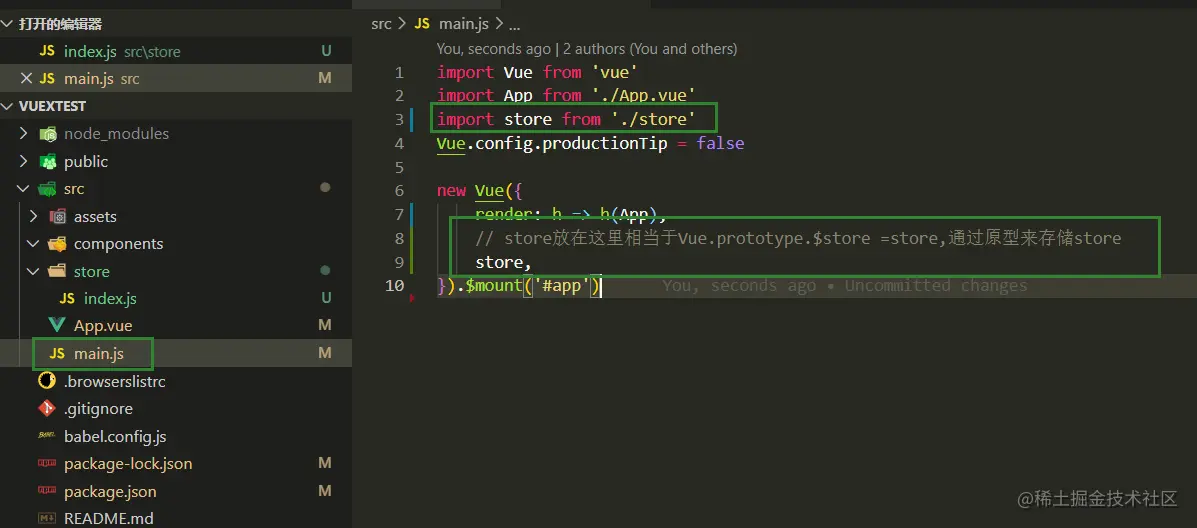This screenshot has height=528, width=1197.
Task: Click the assets folder icon
Action: click(x=57, y=217)
